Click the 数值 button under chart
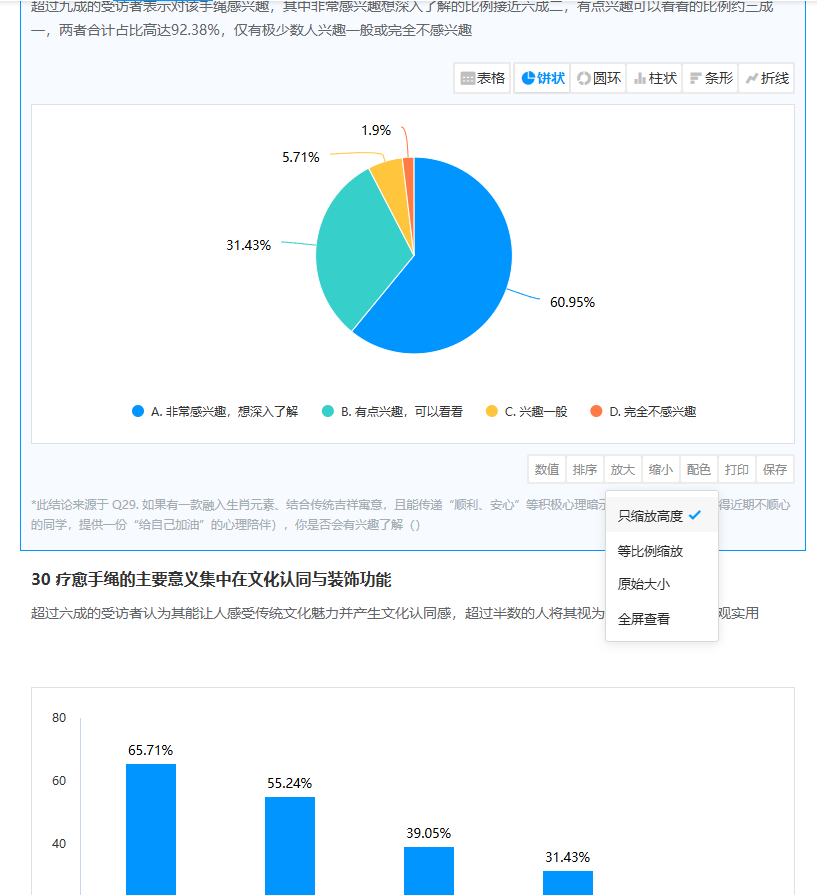817x895 pixels. click(547, 469)
